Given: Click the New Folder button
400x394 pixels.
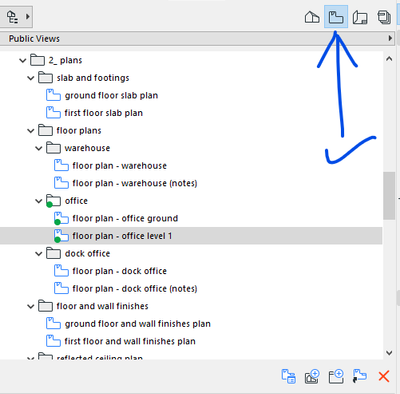Looking at the screenshot, I should (x=336, y=377).
